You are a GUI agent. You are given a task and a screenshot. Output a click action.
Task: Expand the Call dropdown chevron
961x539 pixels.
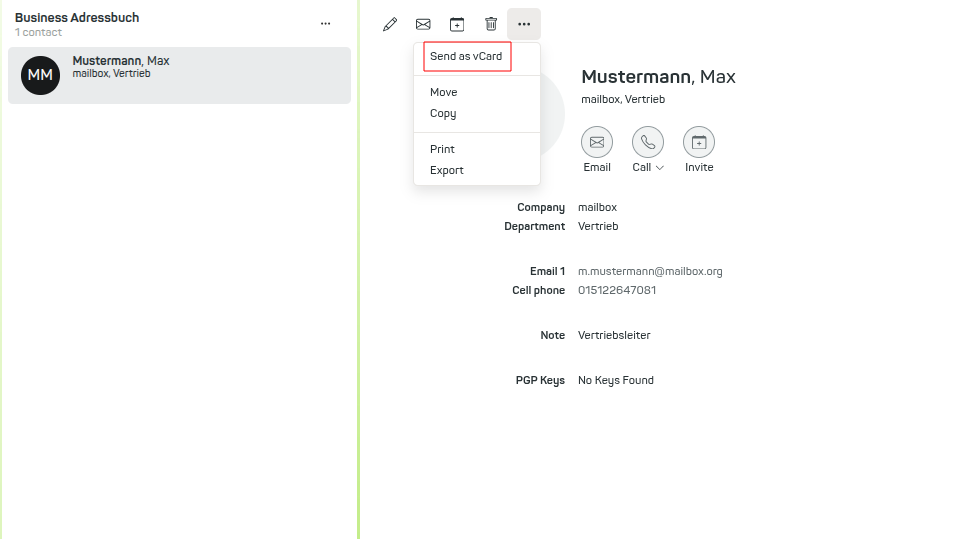(x=659, y=168)
